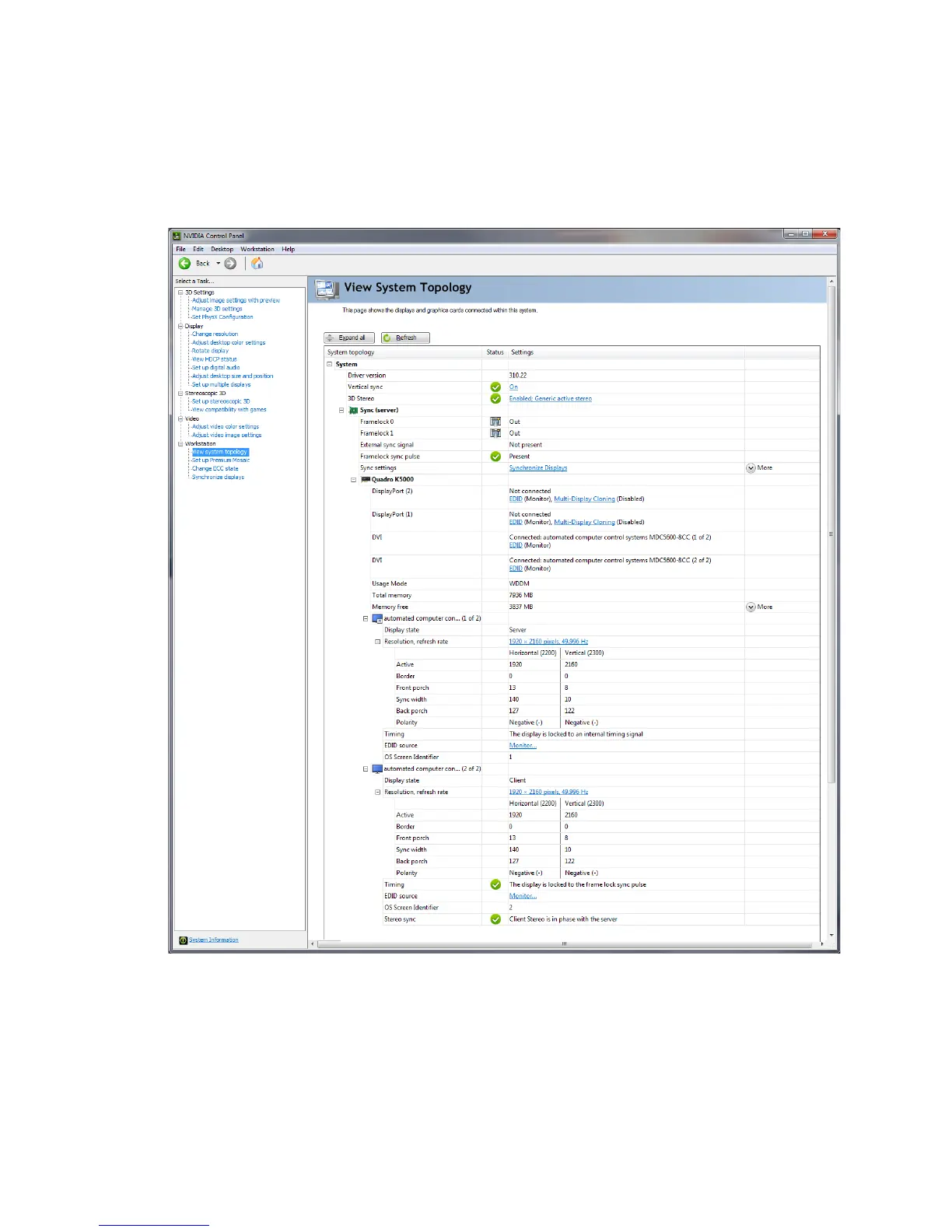This screenshot has height=1232, width=952.
Task: Click the Quadro K5000 graphics card icon
Action: coord(366,479)
